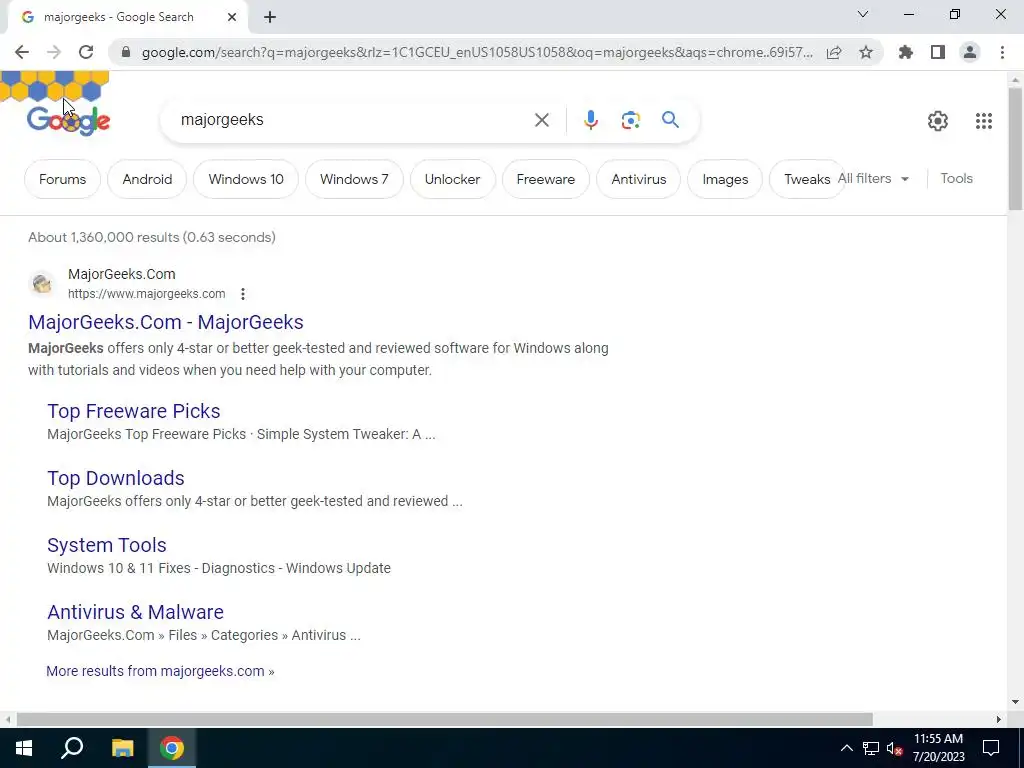The height and width of the screenshot is (768, 1024).
Task: Toggle Chrome side panel icon
Action: click(938, 52)
